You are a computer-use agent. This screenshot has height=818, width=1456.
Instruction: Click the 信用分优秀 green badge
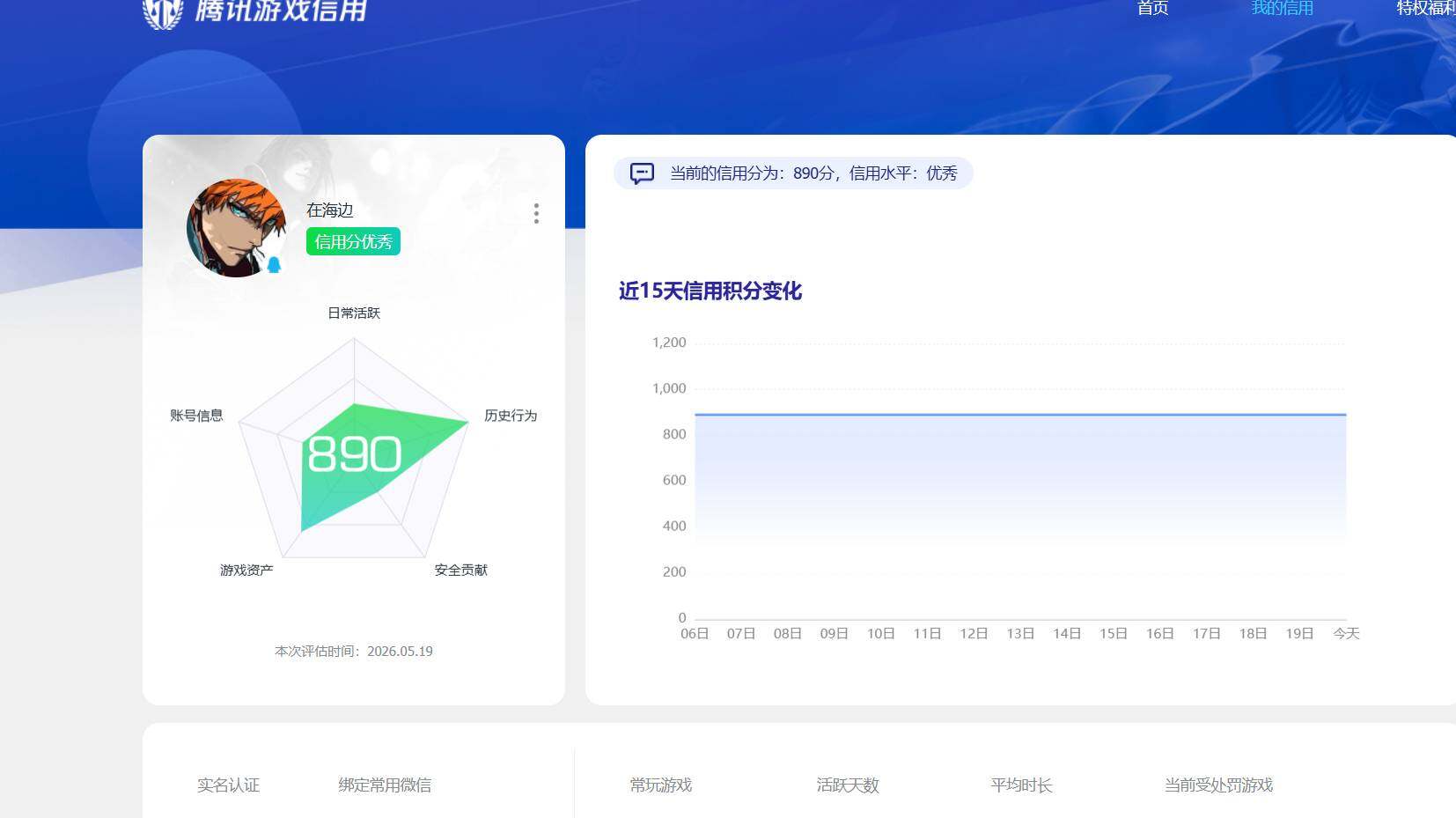353,241
